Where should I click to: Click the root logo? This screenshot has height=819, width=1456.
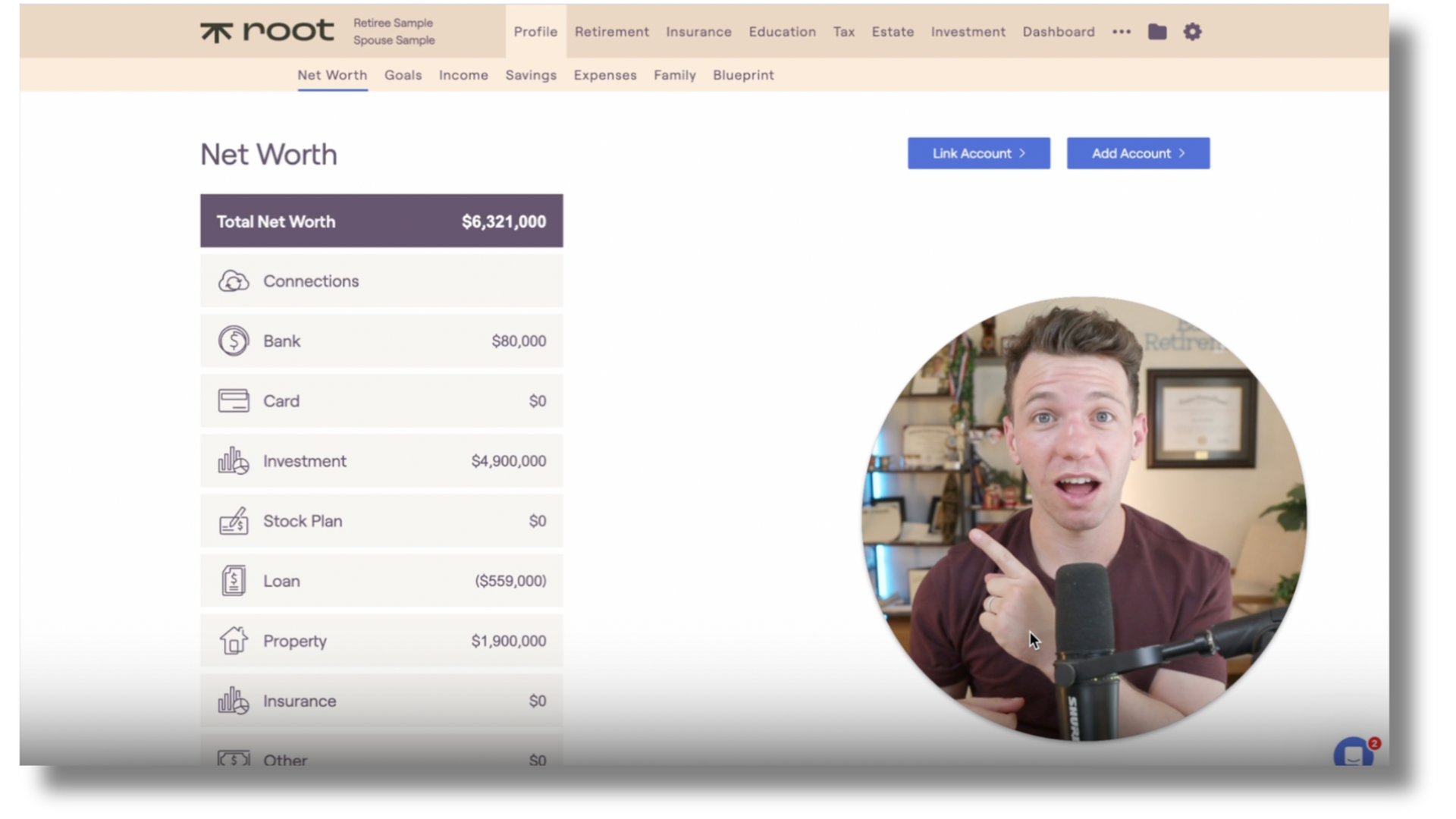[x=267, y=32]
